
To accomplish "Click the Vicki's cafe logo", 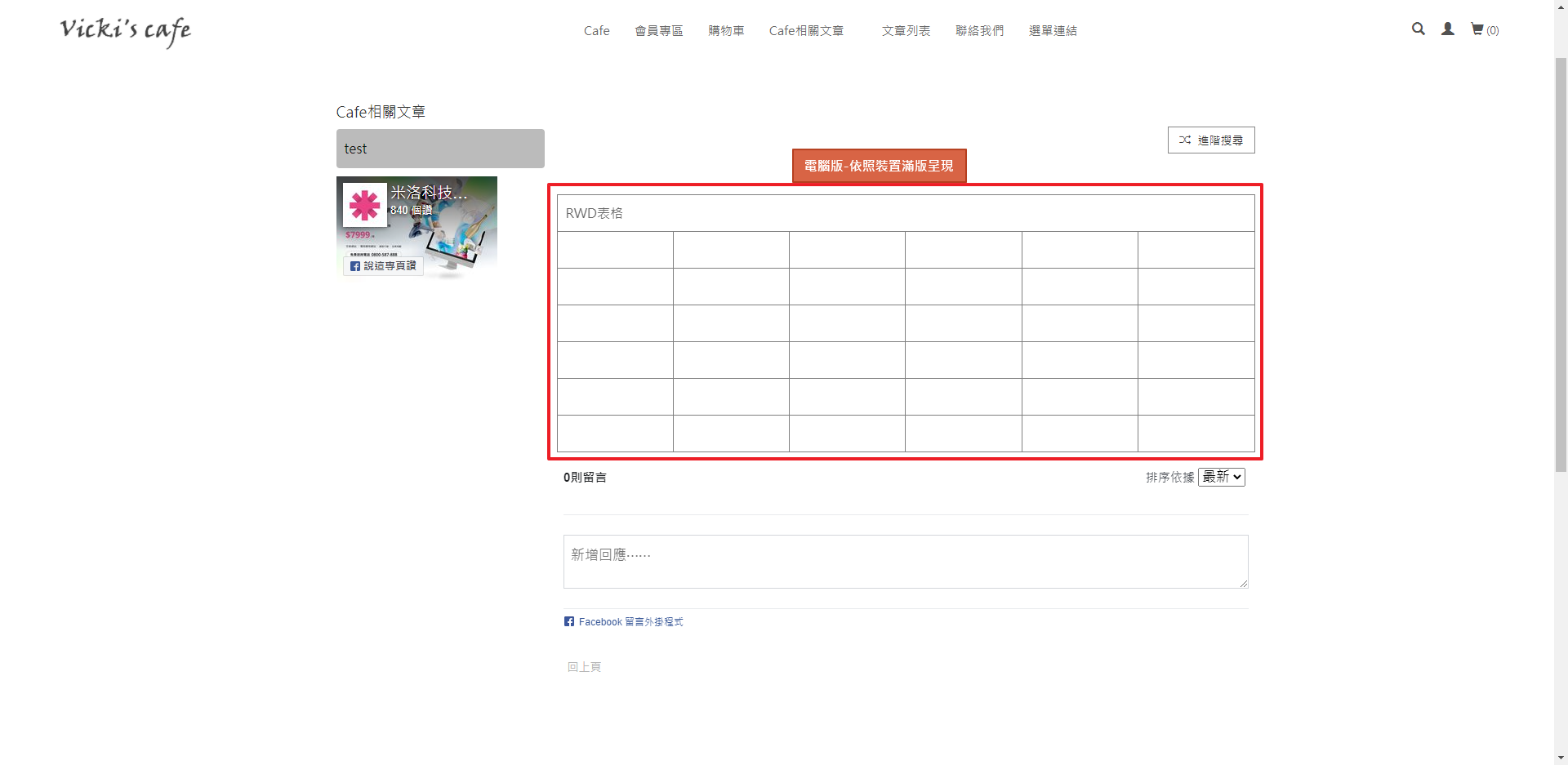I will tap(125, 31).
